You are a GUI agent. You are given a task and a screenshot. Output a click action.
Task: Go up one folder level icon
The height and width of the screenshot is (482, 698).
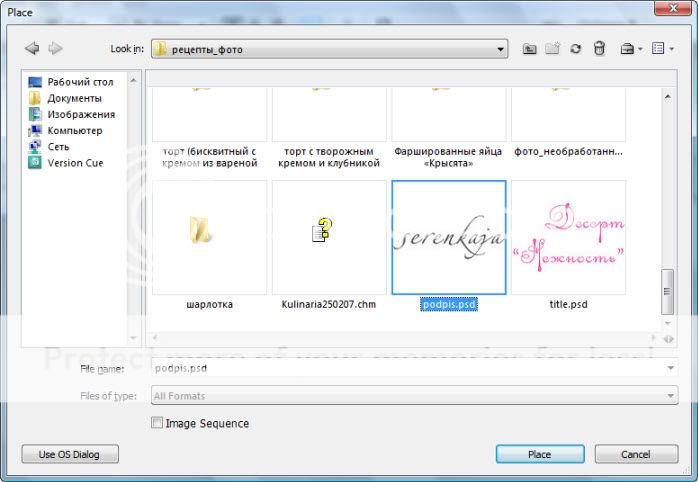point(530,48)
